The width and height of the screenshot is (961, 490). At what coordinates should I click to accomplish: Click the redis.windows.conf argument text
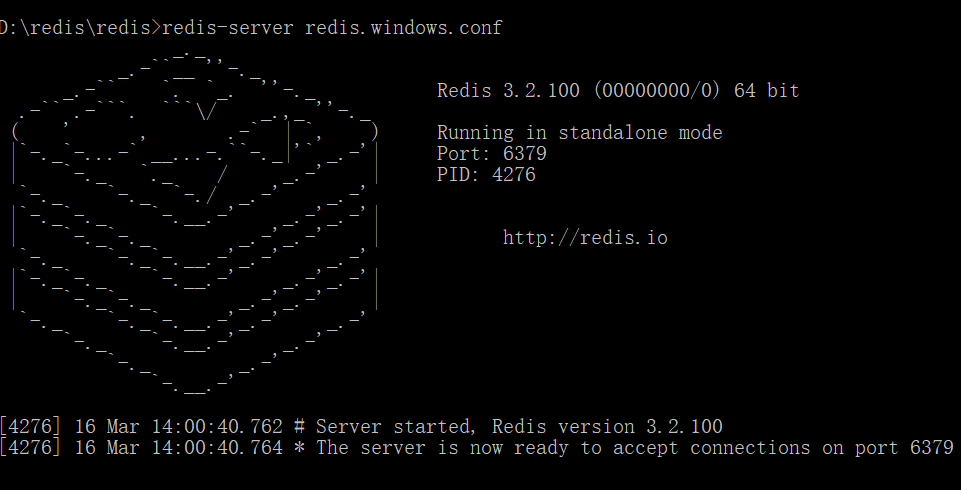[404, 28]
